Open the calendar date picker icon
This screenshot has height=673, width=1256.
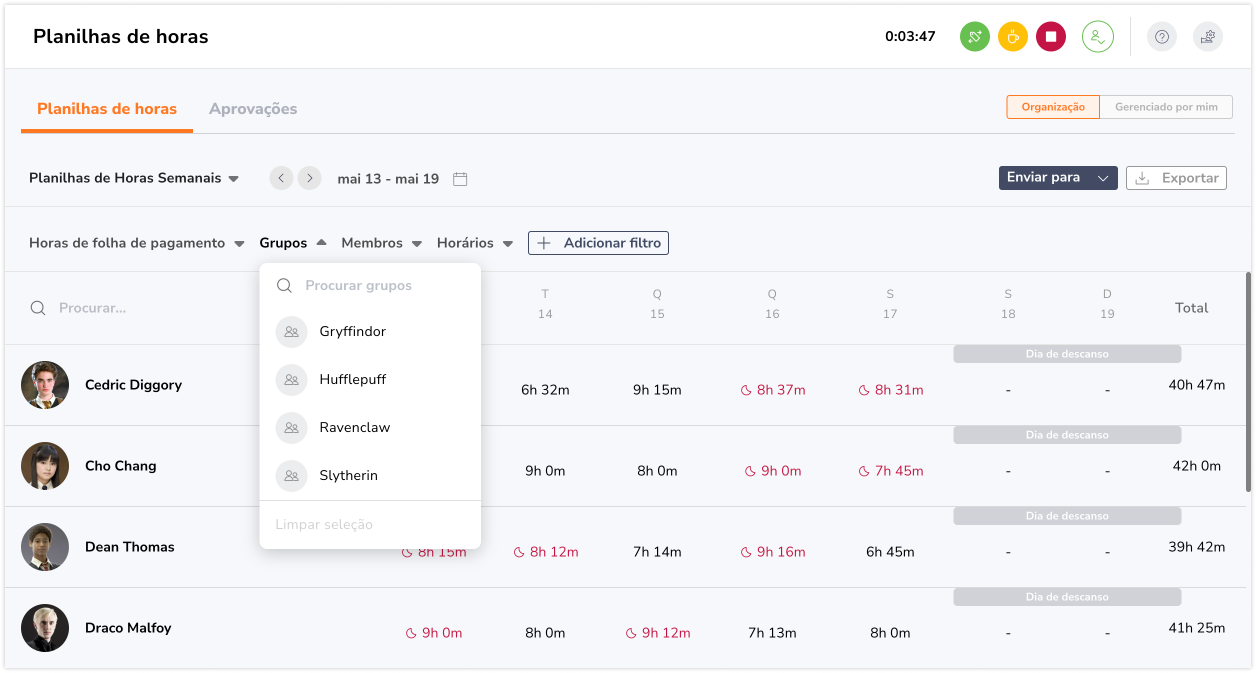pyautogui.click(x=460, y=179)
